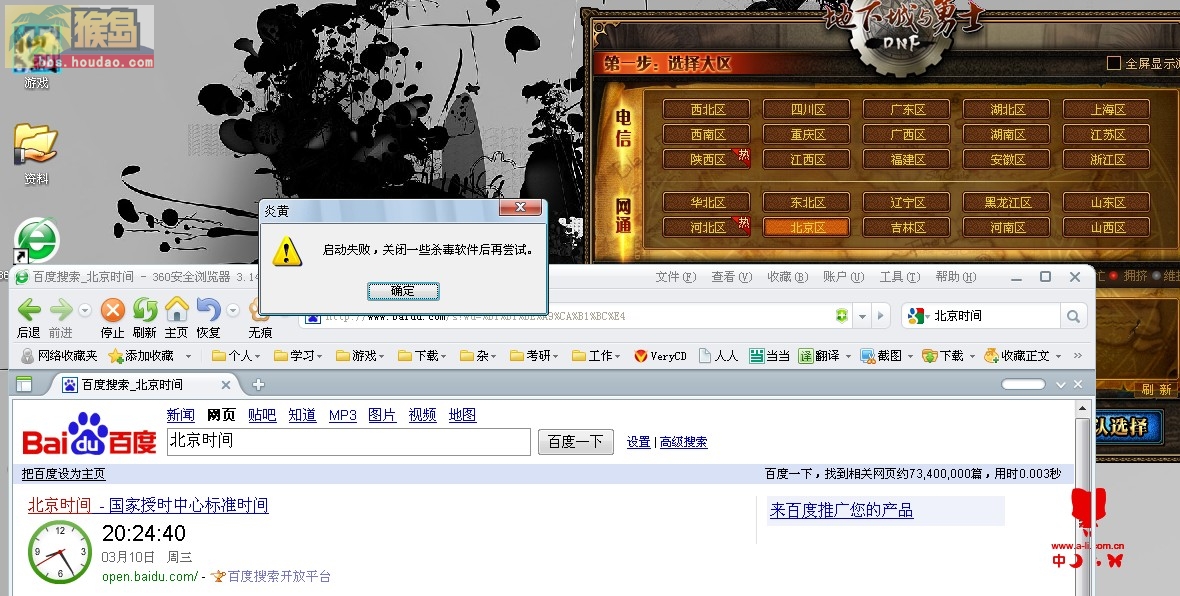Stop page loading with 停止 icon
This screenshot has height=596, width=1180.
[112, 309]
